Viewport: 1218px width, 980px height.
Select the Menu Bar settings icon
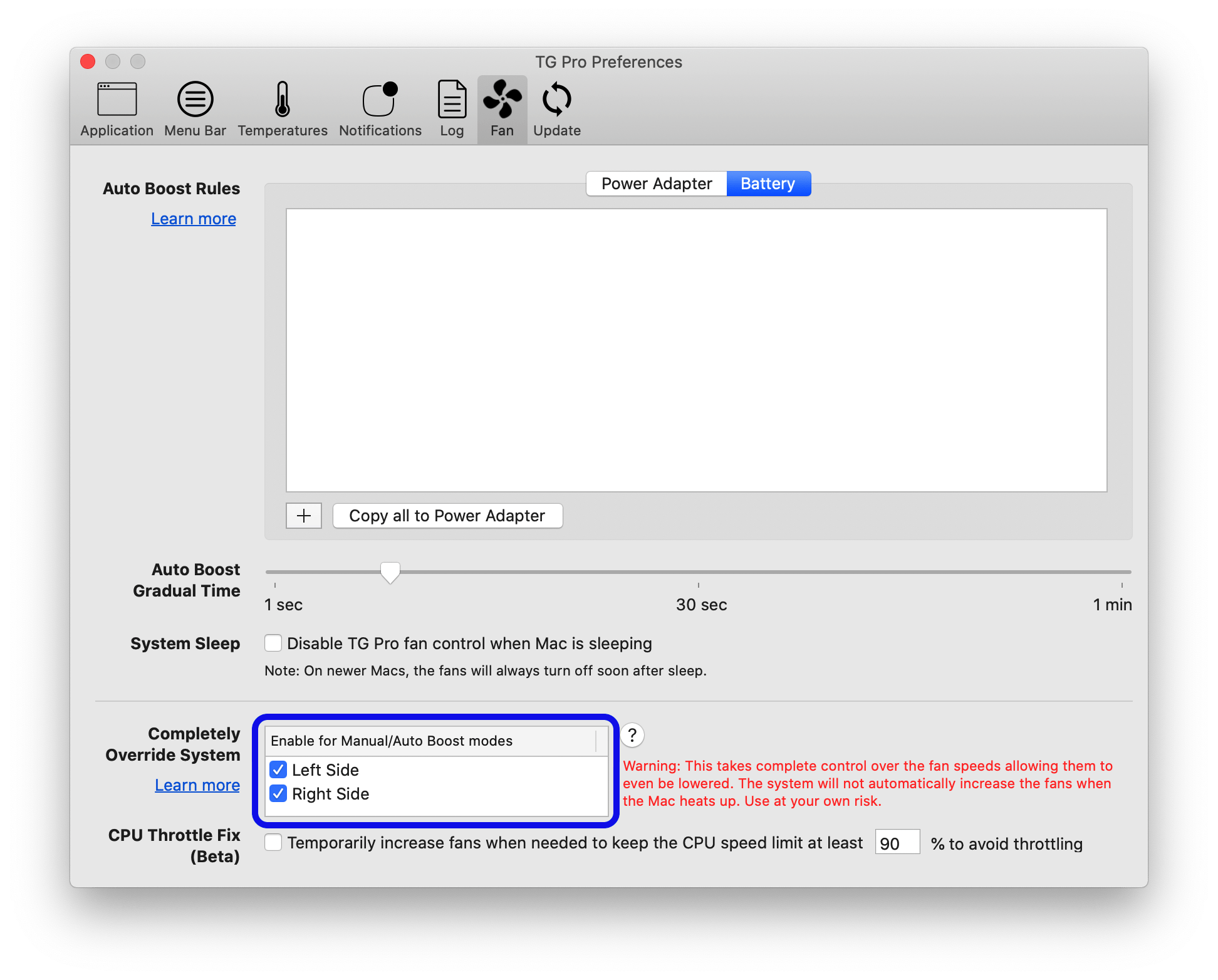(195, 107)
